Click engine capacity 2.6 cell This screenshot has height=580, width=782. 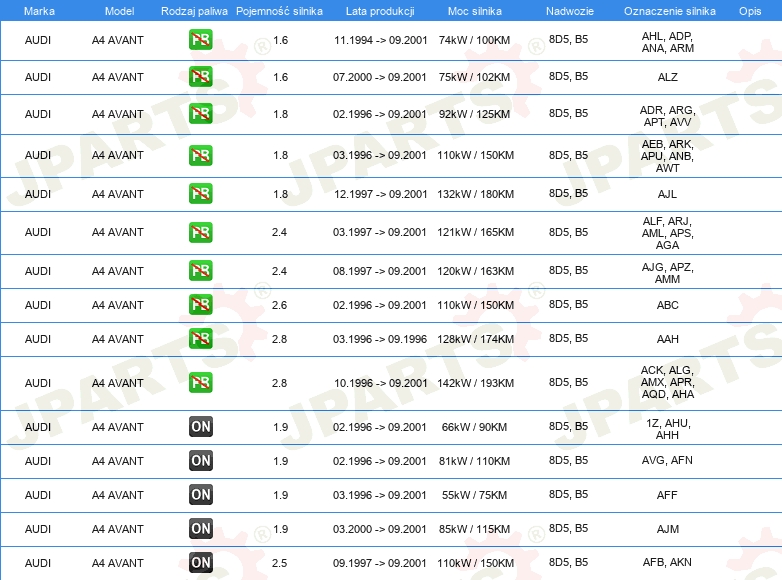coord(279,305)
